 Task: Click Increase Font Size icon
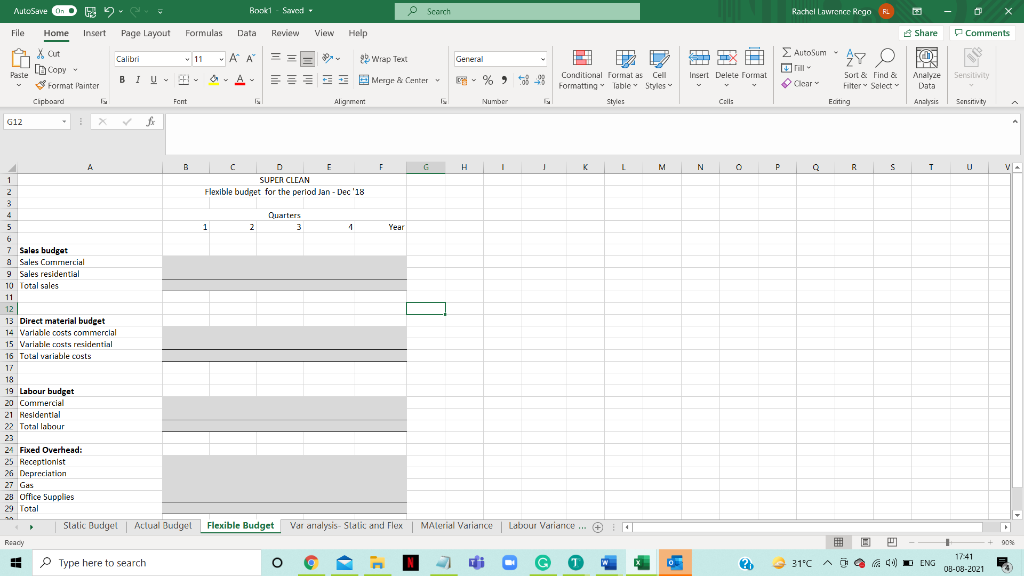click(x=234, y=59)
